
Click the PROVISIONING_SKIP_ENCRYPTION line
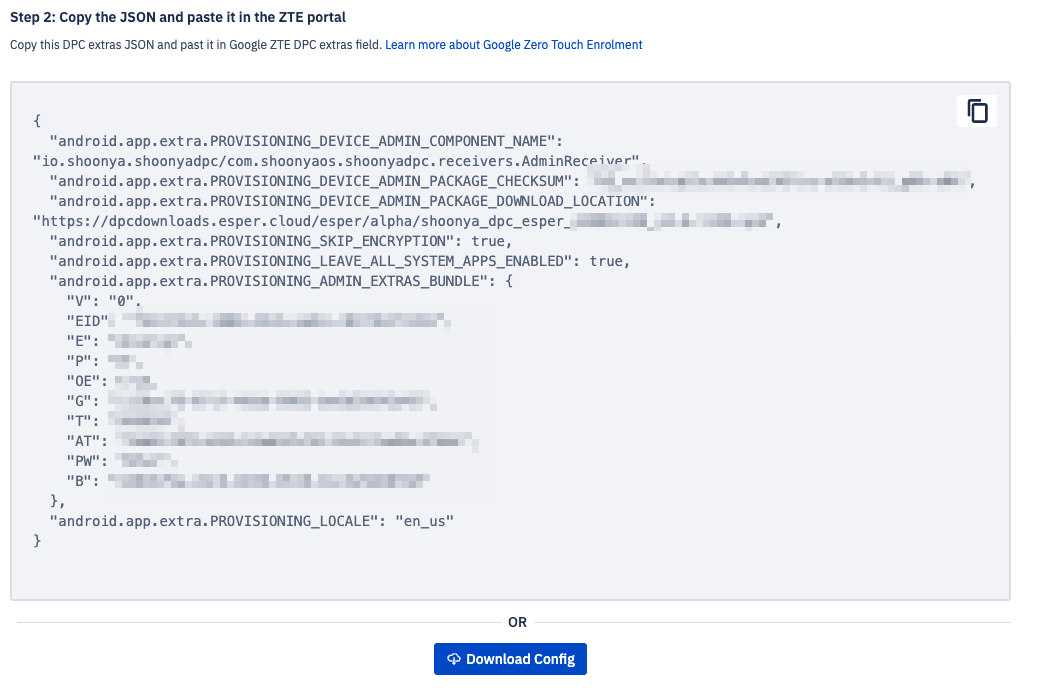[280, 241]
